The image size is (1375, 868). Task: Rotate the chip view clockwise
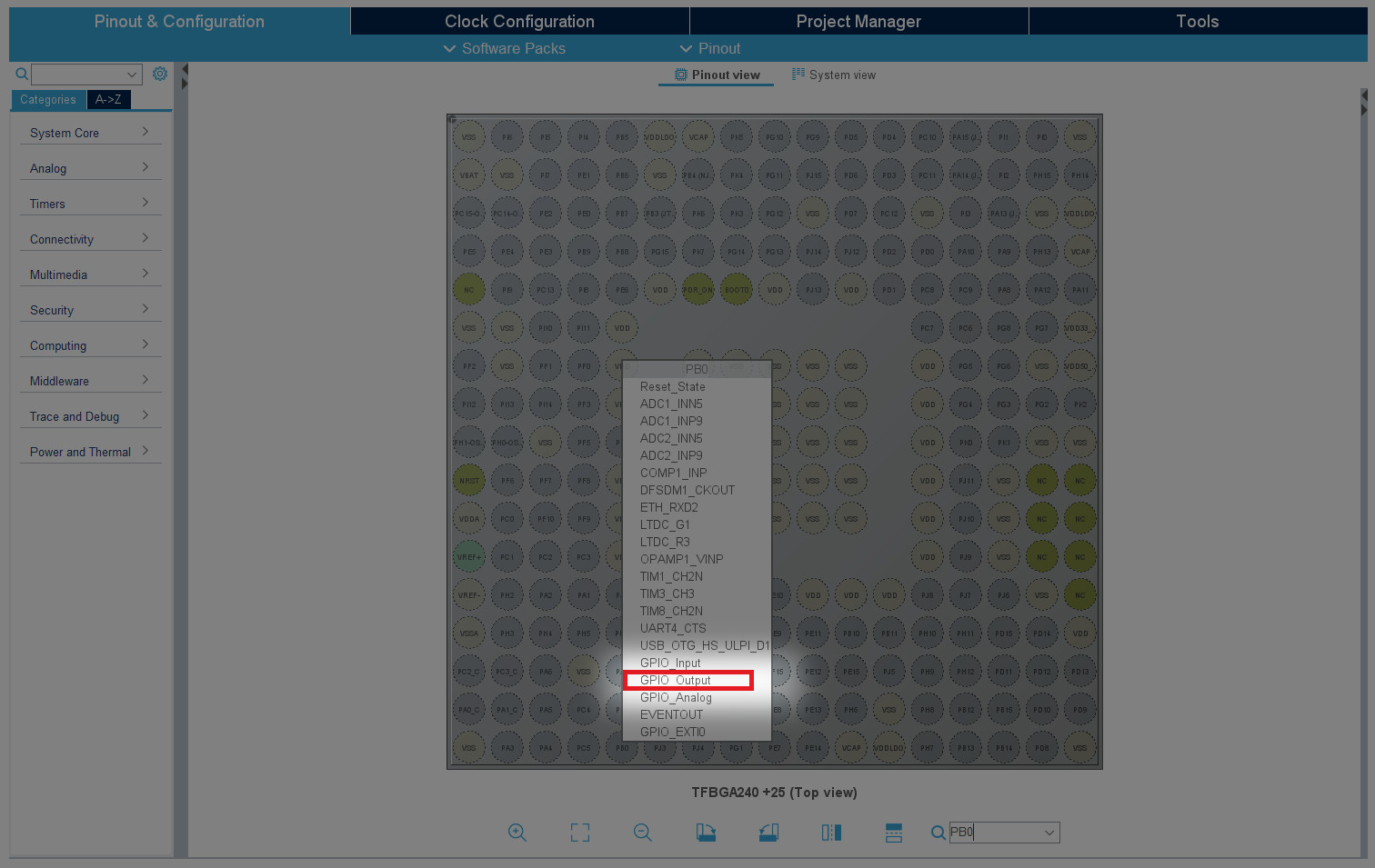click(x=706, y=832)
